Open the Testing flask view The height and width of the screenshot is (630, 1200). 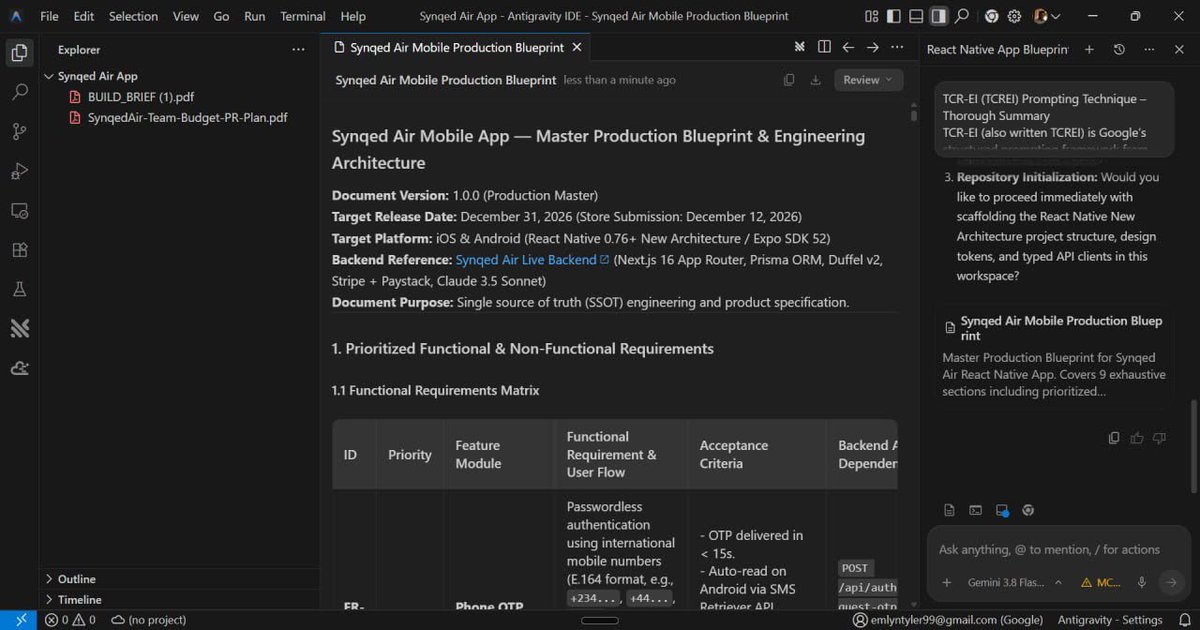pyautogui.click(x=19, y=289)
